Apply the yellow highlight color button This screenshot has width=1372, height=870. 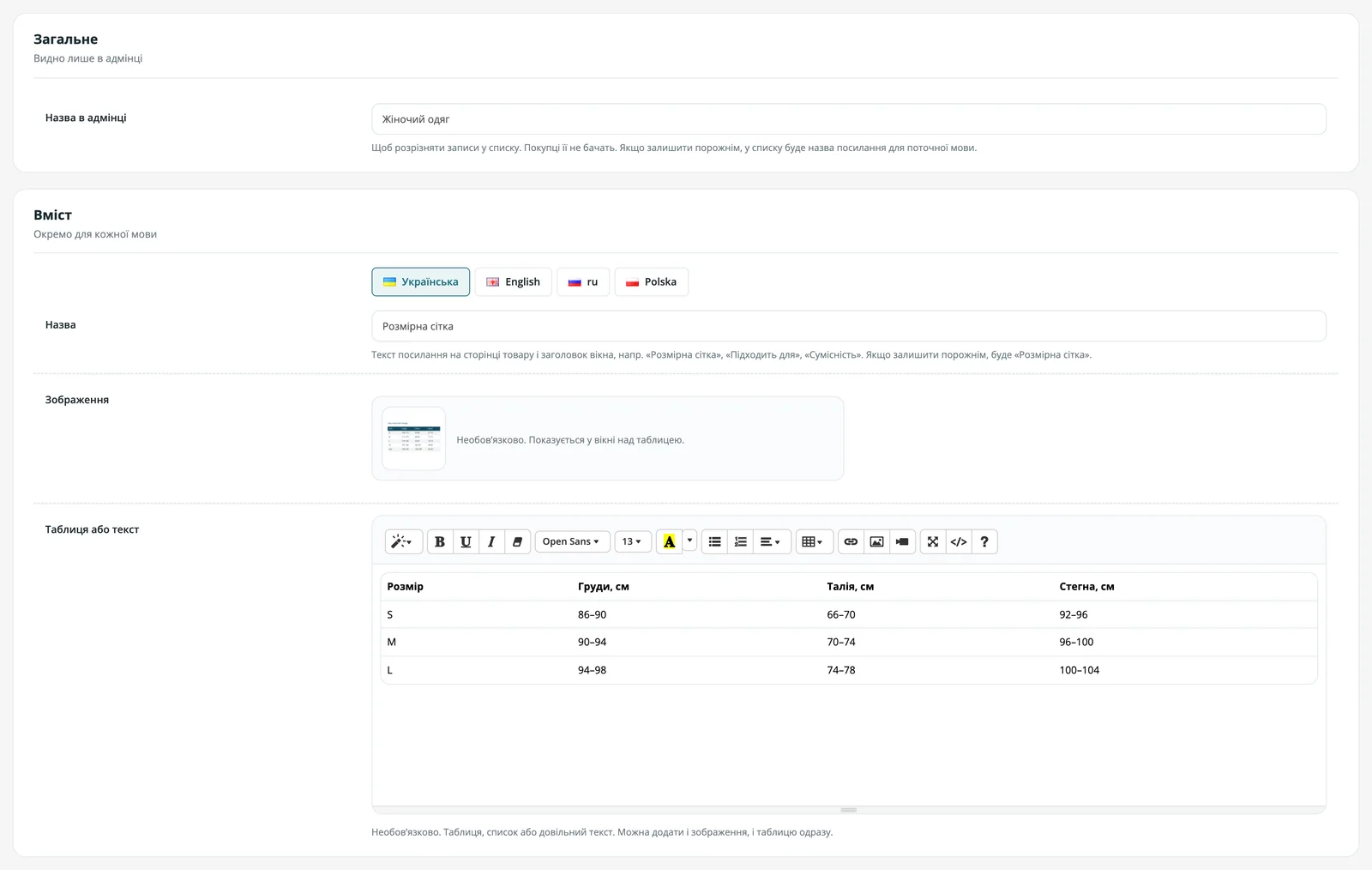point(669,541)
